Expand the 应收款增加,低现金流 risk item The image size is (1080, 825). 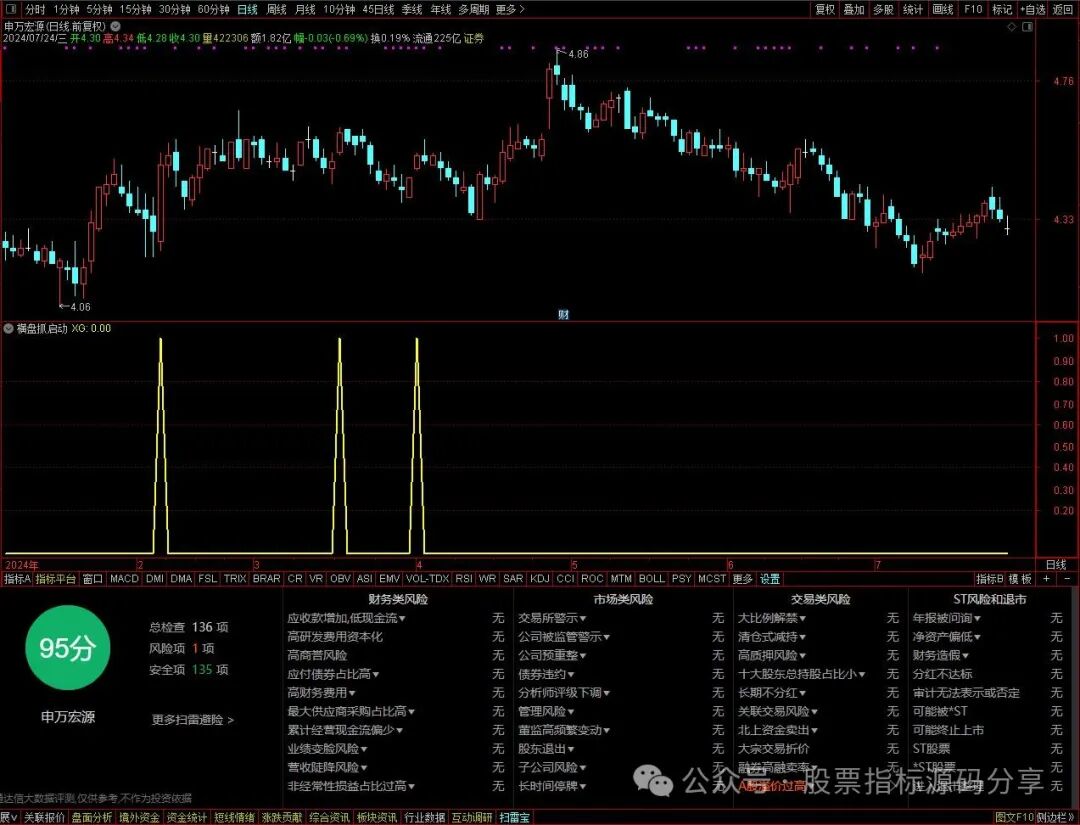tap(346, 618)
